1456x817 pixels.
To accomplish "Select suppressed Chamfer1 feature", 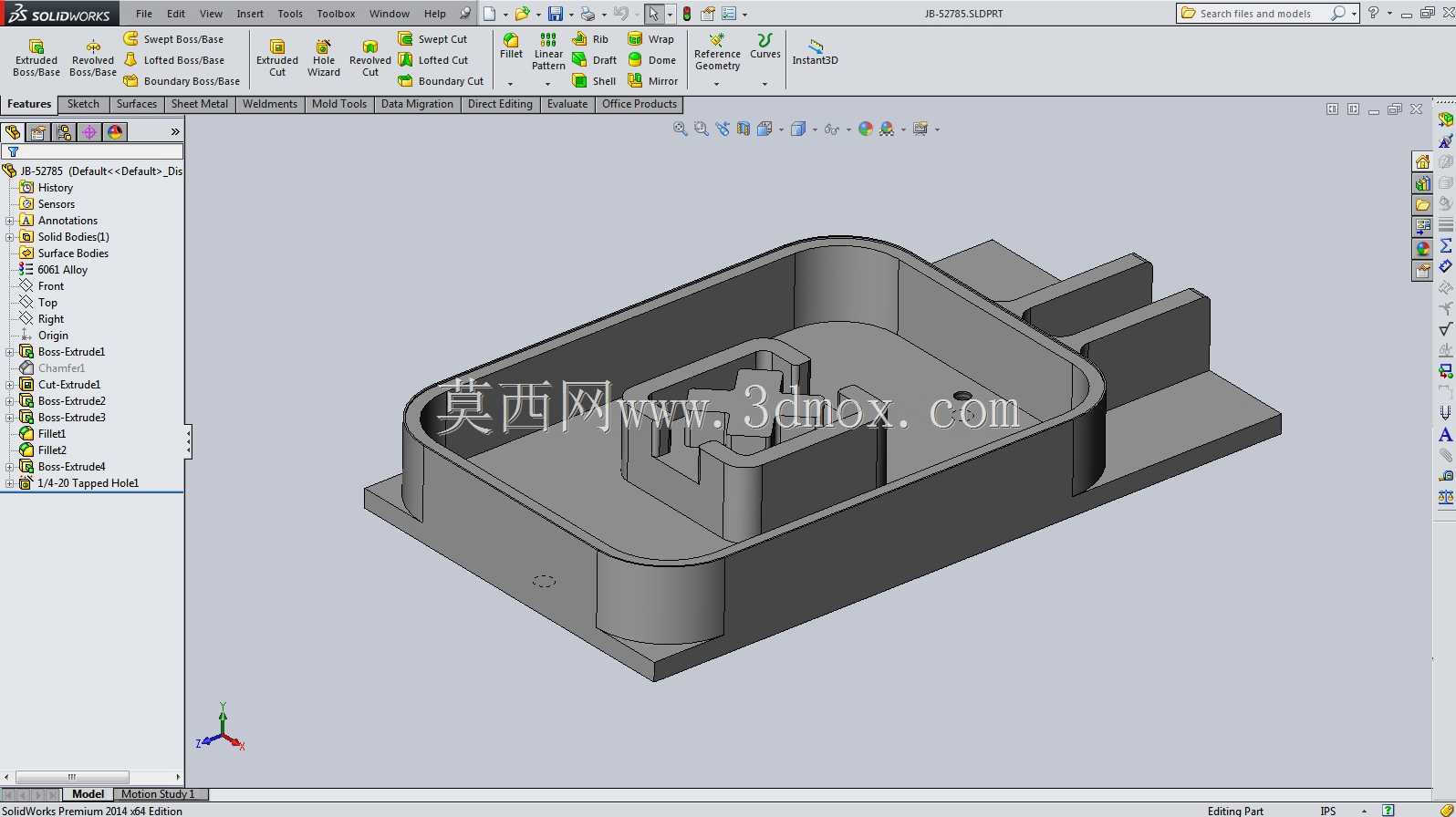I will (61, 368).
